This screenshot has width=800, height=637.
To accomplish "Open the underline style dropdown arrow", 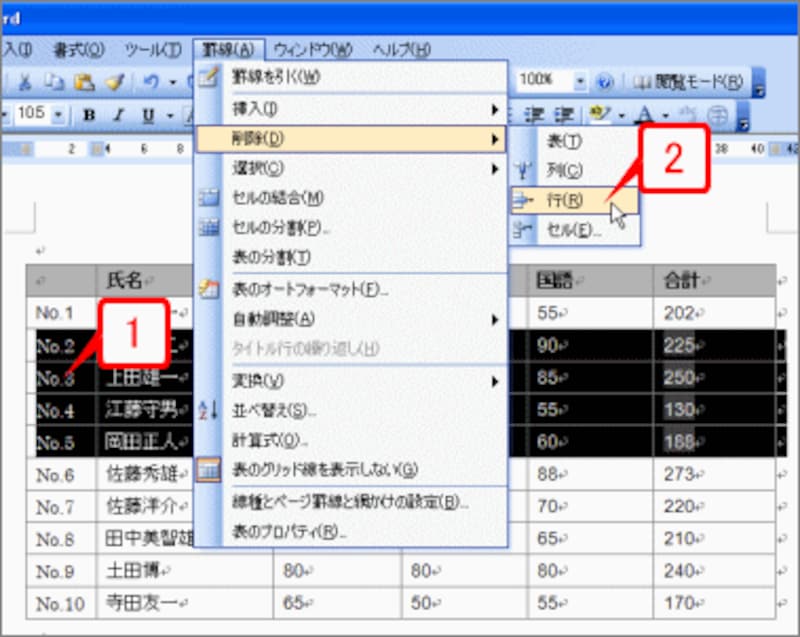I will pyautogui.click(x=170, y=116).
